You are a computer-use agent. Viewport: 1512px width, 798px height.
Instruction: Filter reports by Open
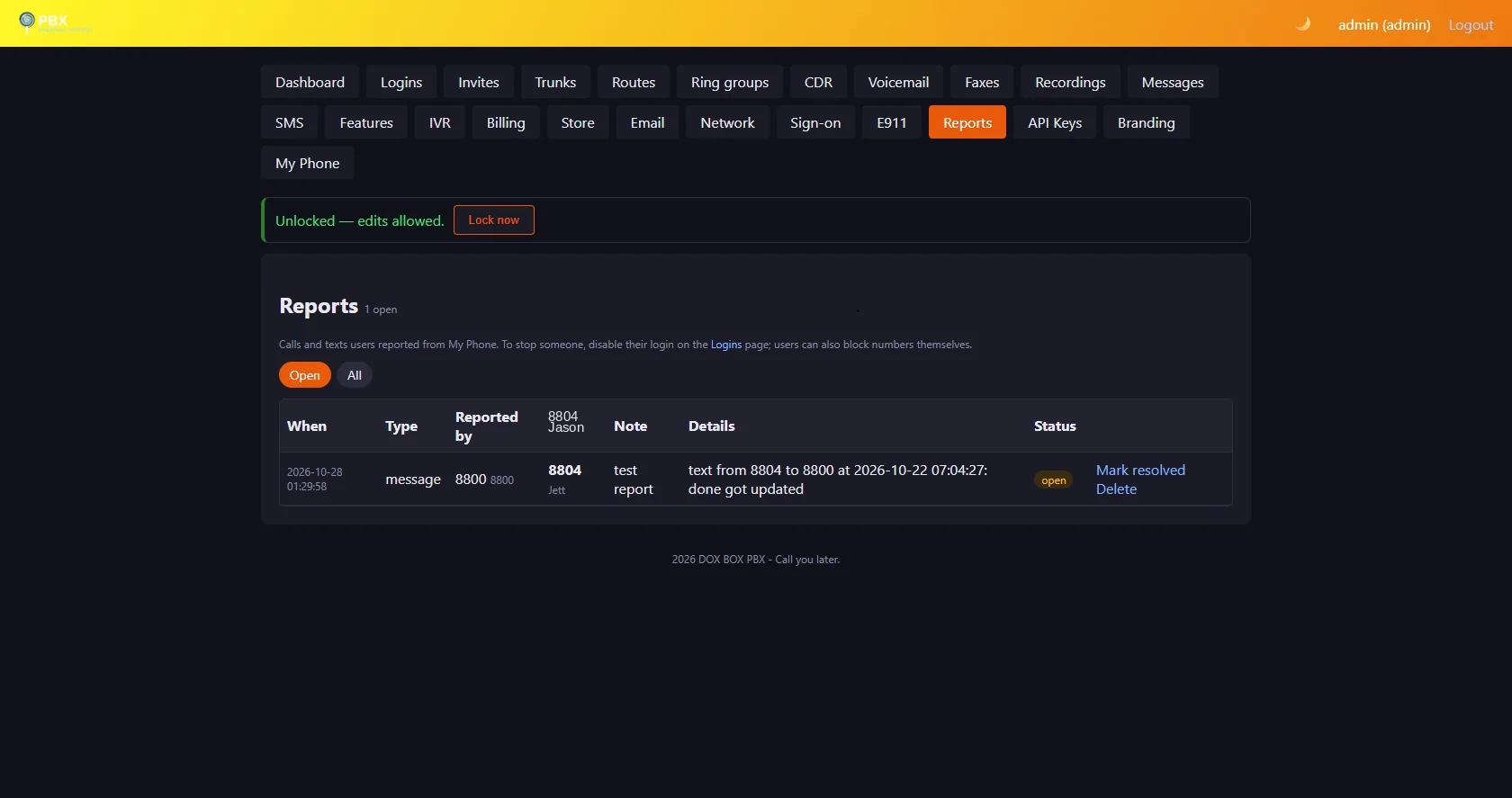(305, 375)
